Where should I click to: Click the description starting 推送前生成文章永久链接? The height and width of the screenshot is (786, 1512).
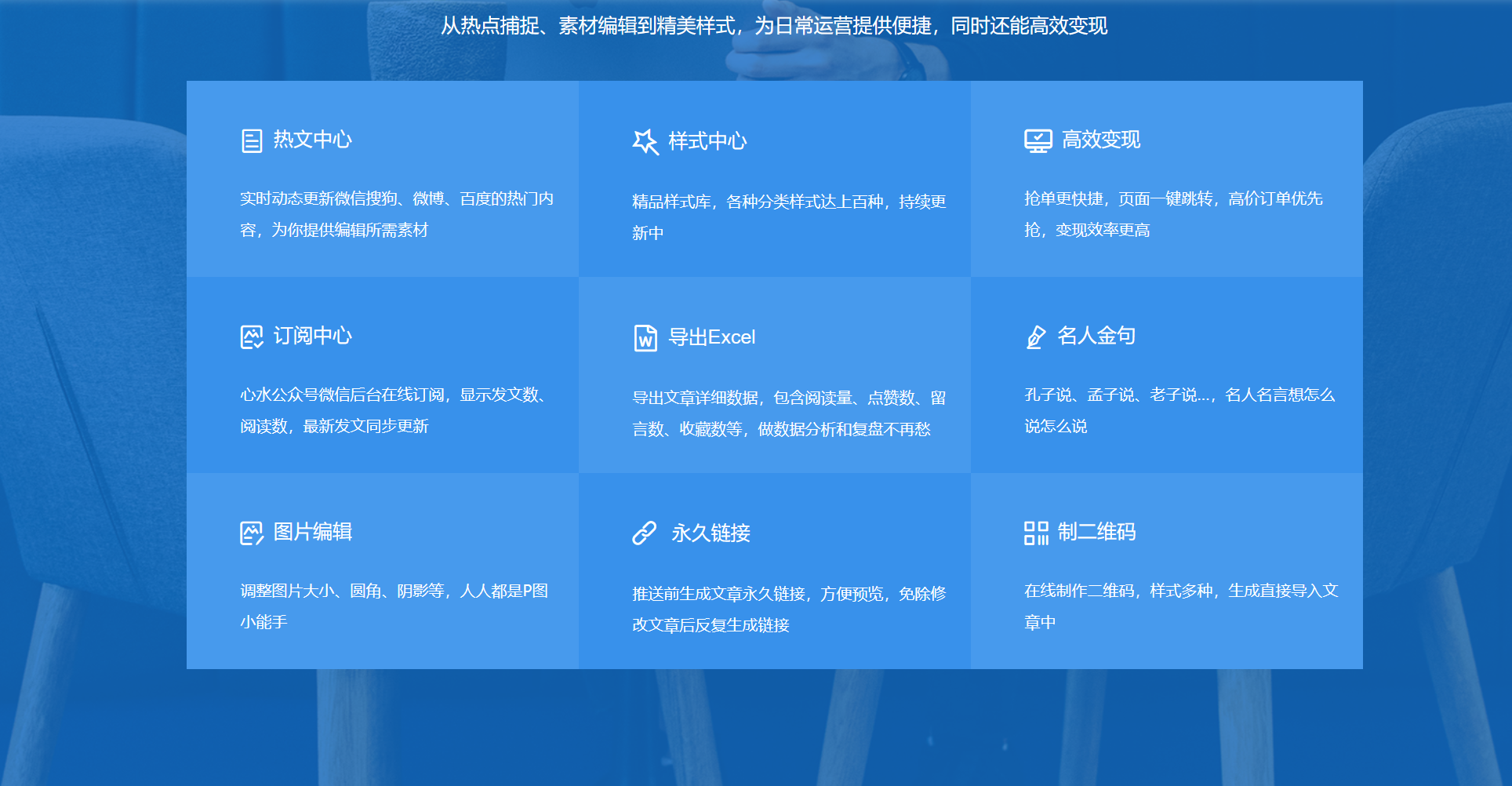pos(789,610)
